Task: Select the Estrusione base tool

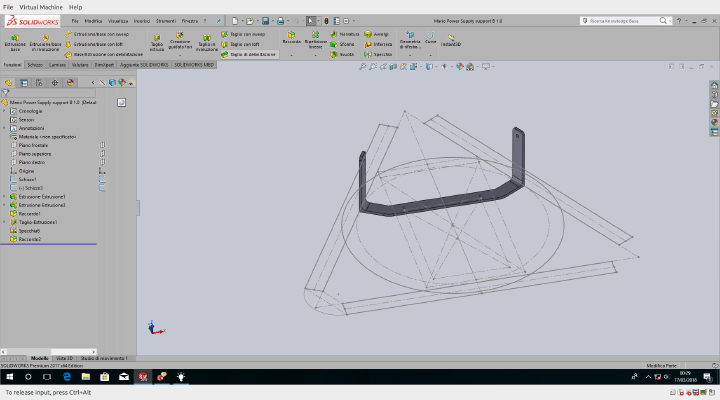Action: click(x=15, y=42)
